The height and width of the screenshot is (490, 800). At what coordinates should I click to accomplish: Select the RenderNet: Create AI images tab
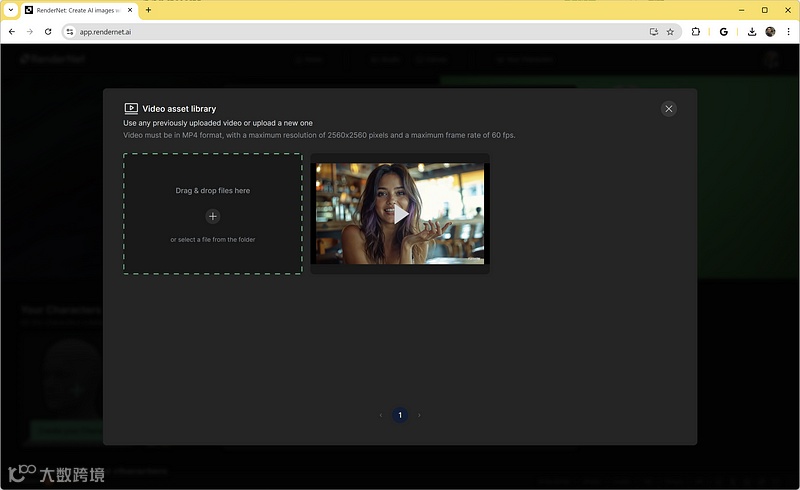(x=79, y=10)
